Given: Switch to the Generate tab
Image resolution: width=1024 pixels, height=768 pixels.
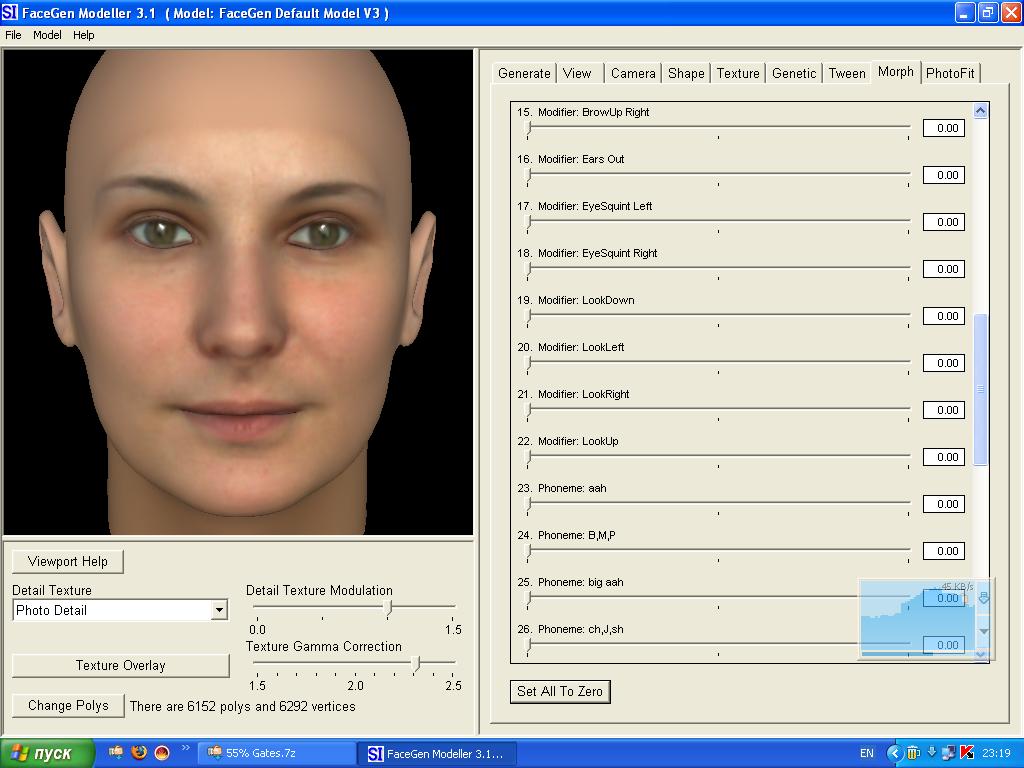Looking at the screenshot, I should tap(524, 73).
